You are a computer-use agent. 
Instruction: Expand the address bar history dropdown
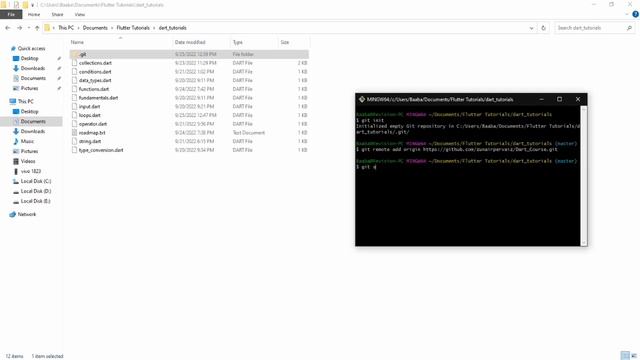pyautogui.click(x=531, y=28)
